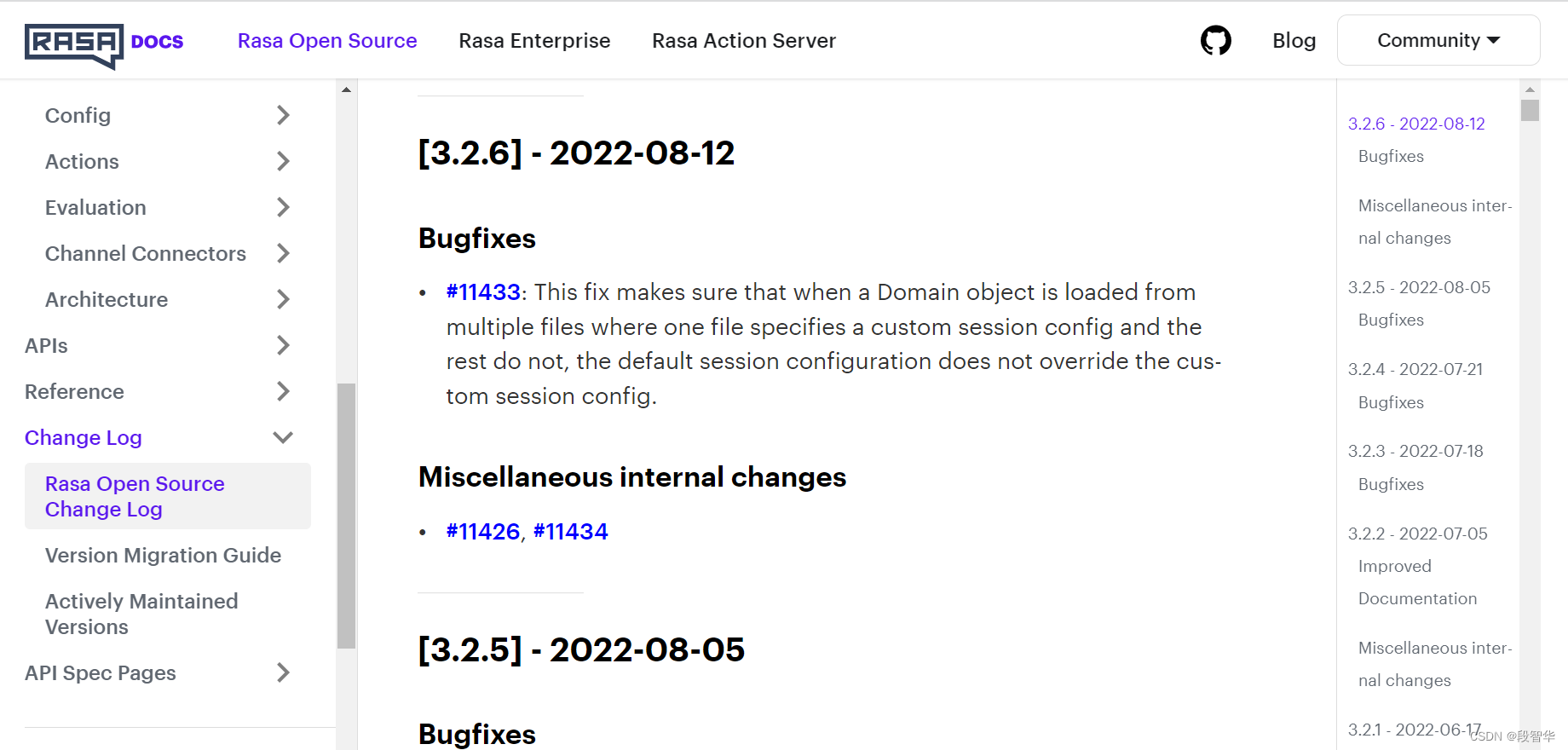Expand the Channel Connectors section chevron
The image size is (1568, 750).
284,253
